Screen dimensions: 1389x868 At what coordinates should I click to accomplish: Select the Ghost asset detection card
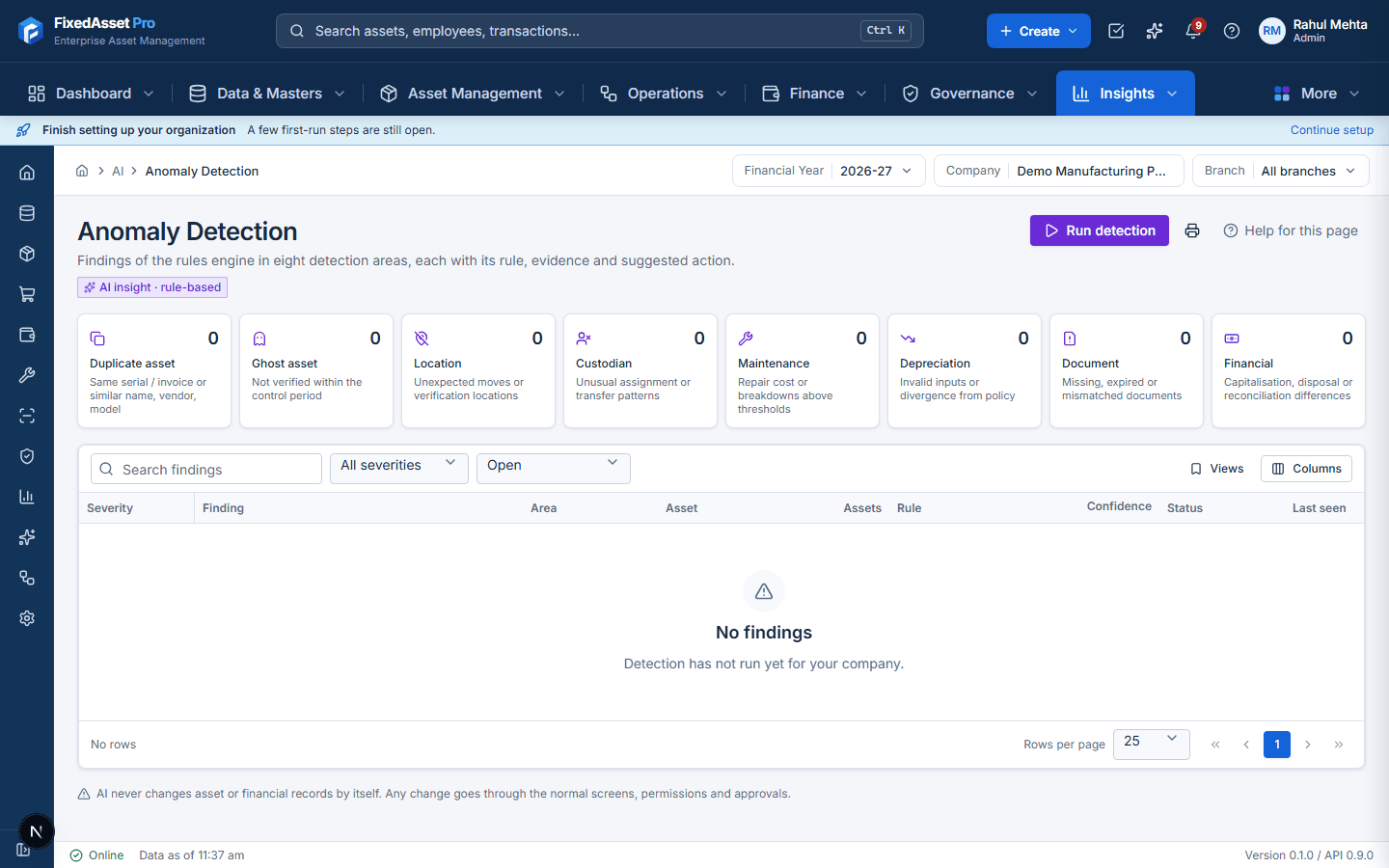[316, 370]
